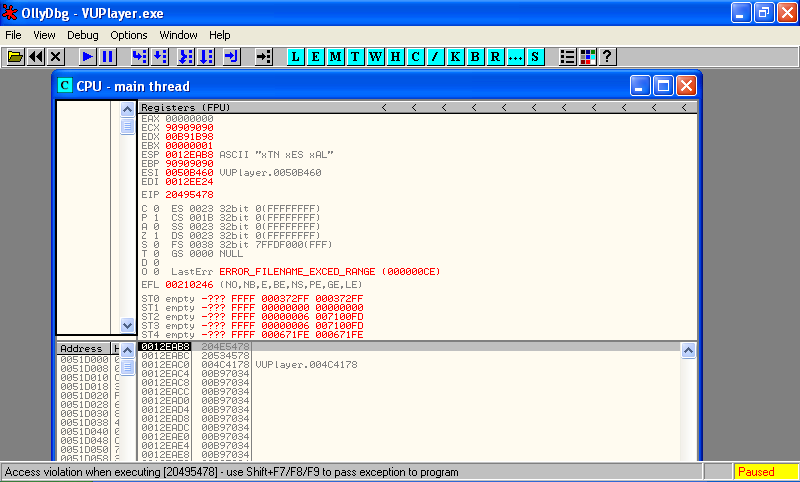
Task: Click the Close program X toolbar icon
Action: click(56, 57)
